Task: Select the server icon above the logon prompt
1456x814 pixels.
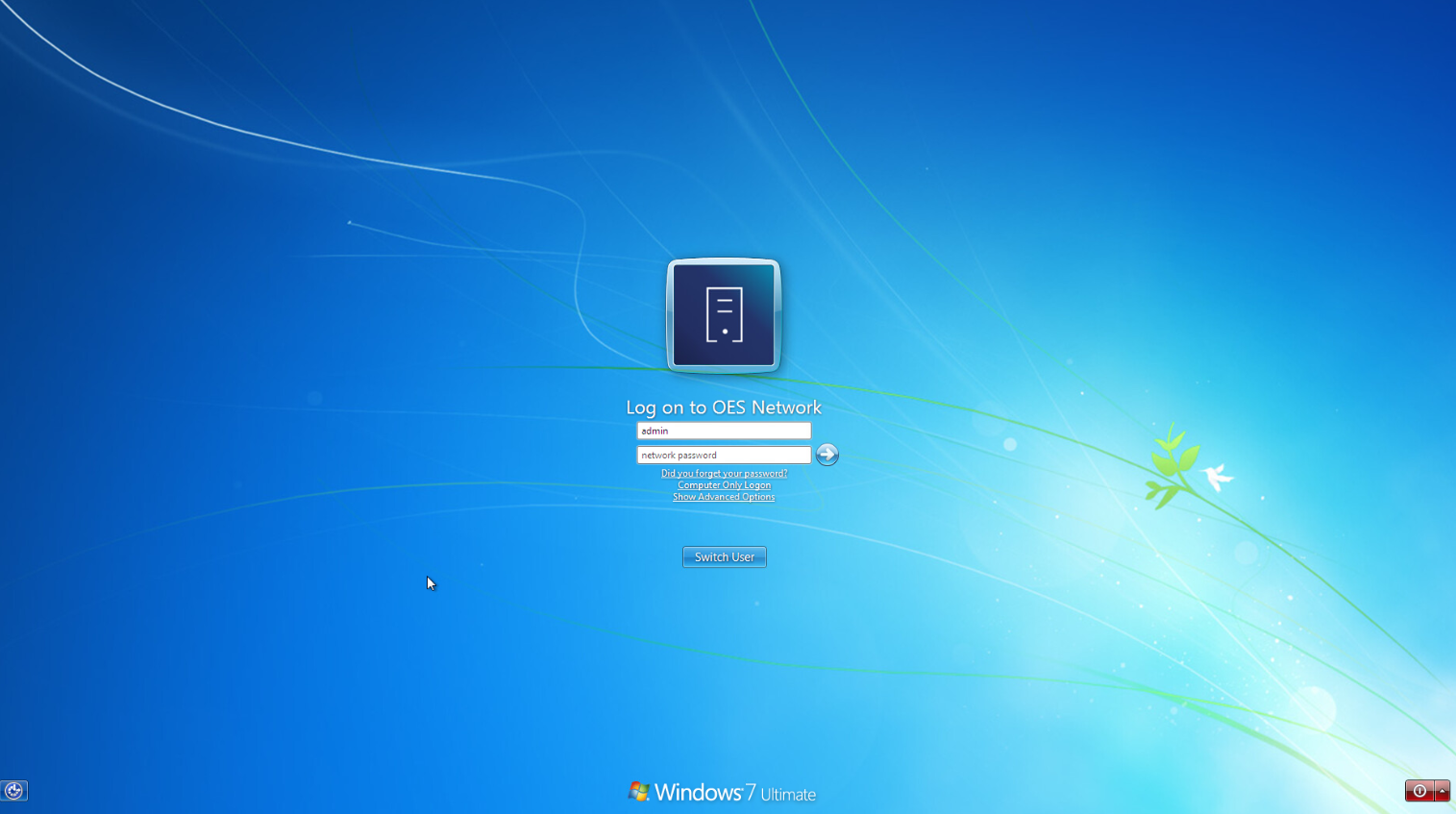Action: (723, 315)
